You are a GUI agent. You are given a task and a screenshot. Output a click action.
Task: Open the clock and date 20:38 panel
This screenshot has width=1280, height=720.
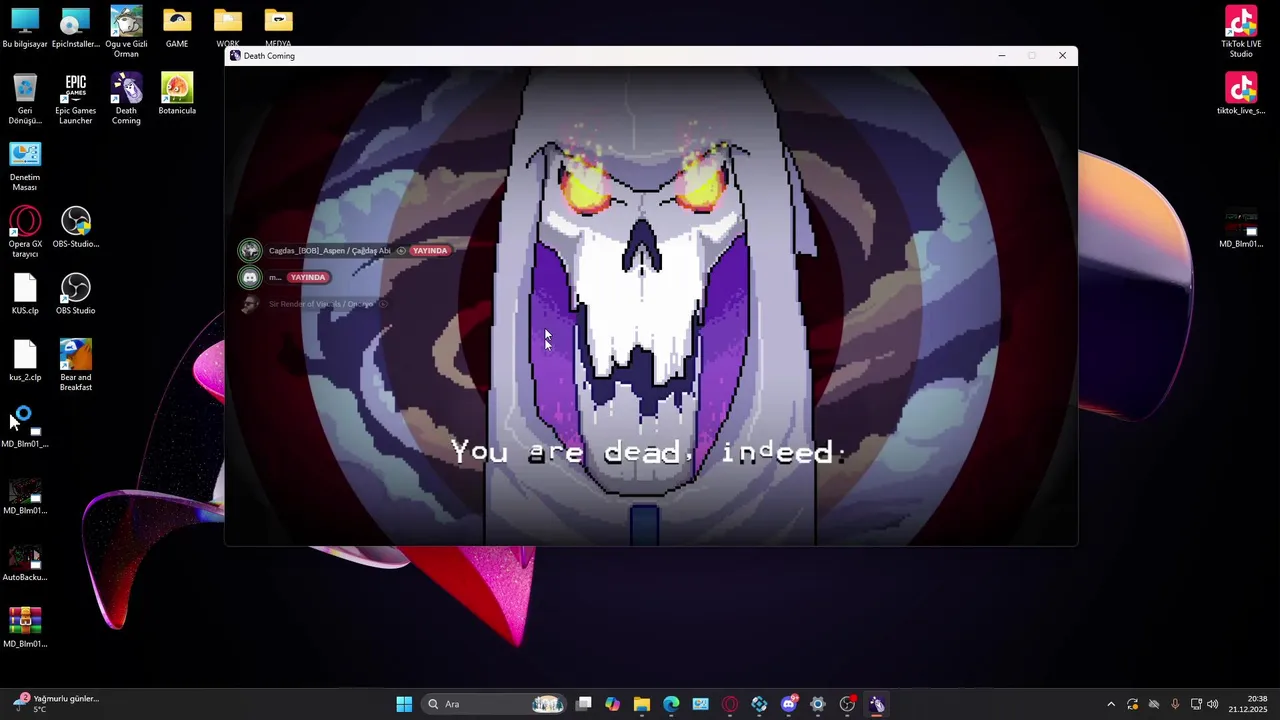[x=1248, y=704]
